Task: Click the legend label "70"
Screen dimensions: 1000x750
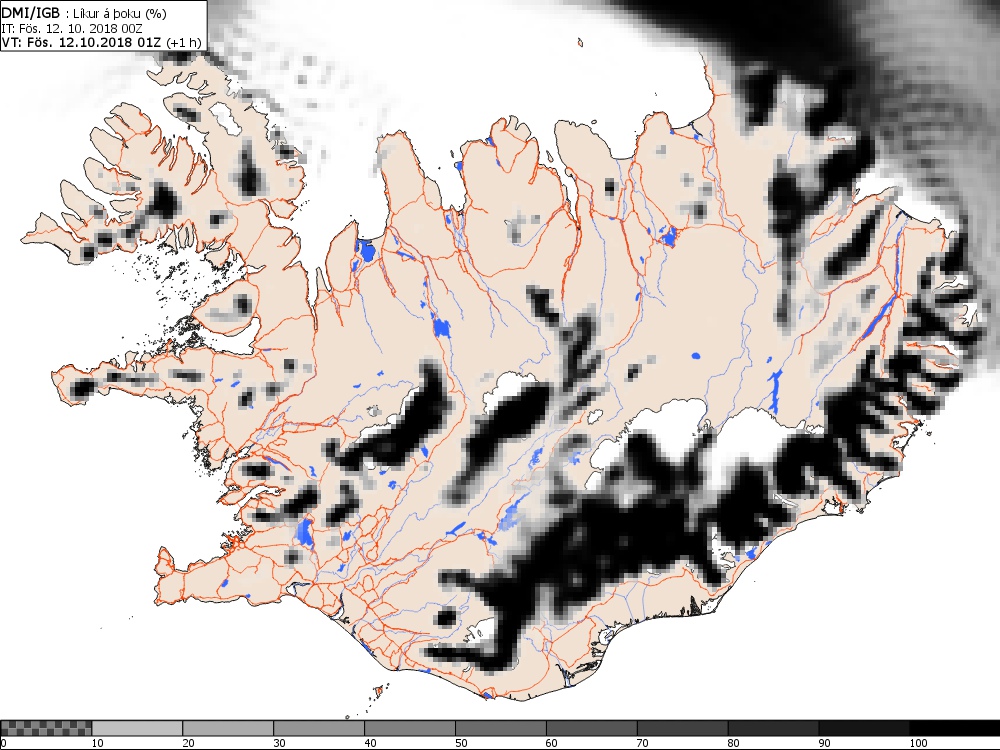Action: click(643, 743)
